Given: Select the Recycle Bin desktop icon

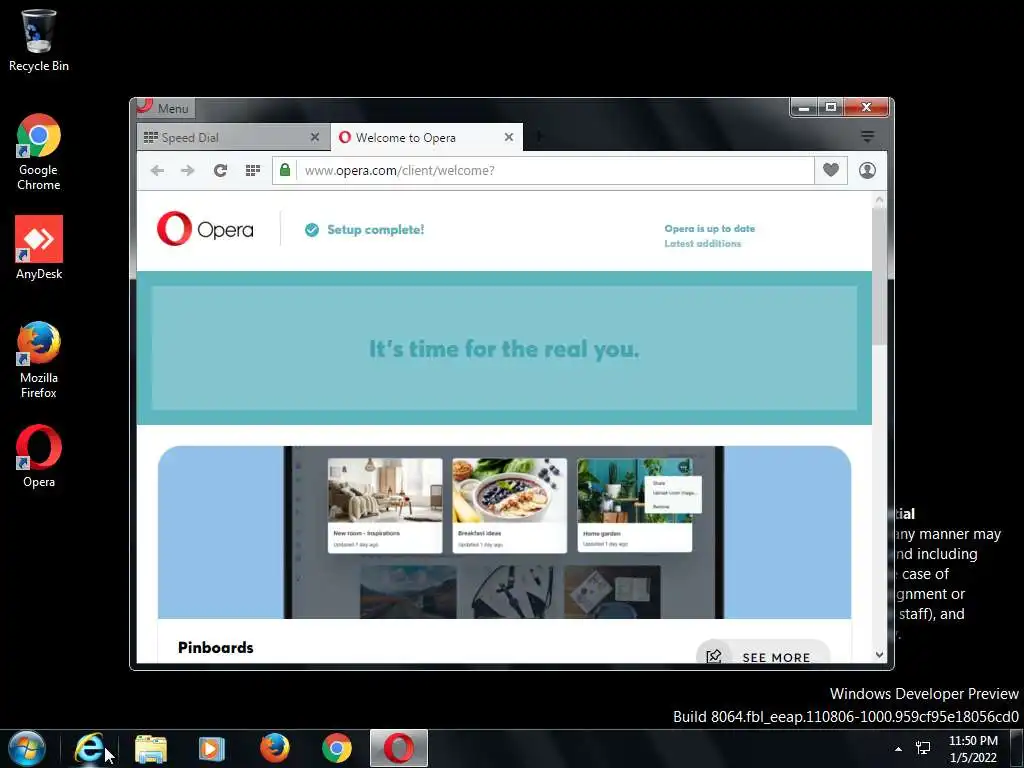Looking at the screenshot, I should [x=39, y=40].
